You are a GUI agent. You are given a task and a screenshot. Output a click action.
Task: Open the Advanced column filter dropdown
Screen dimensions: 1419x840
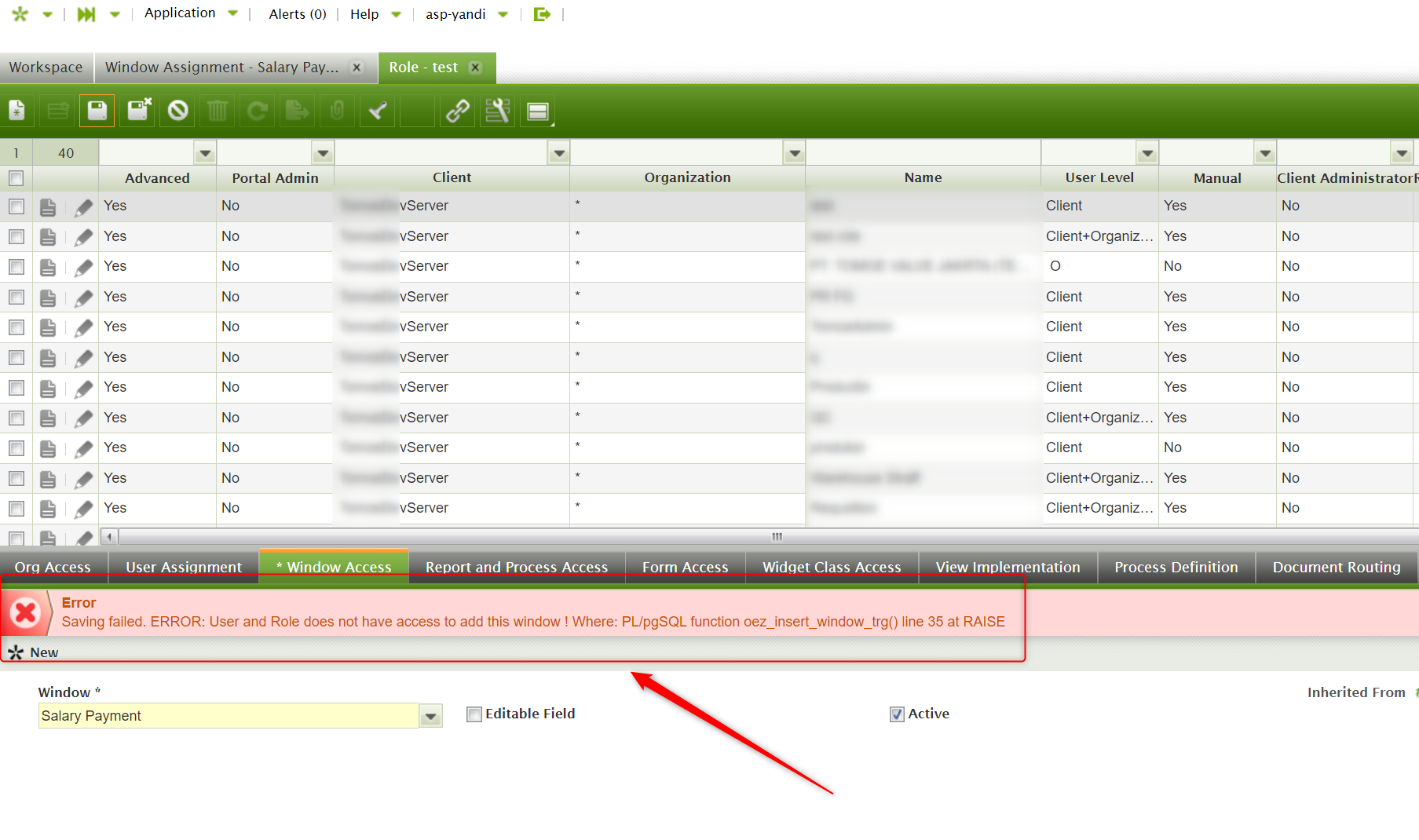(x=205, y=153)
